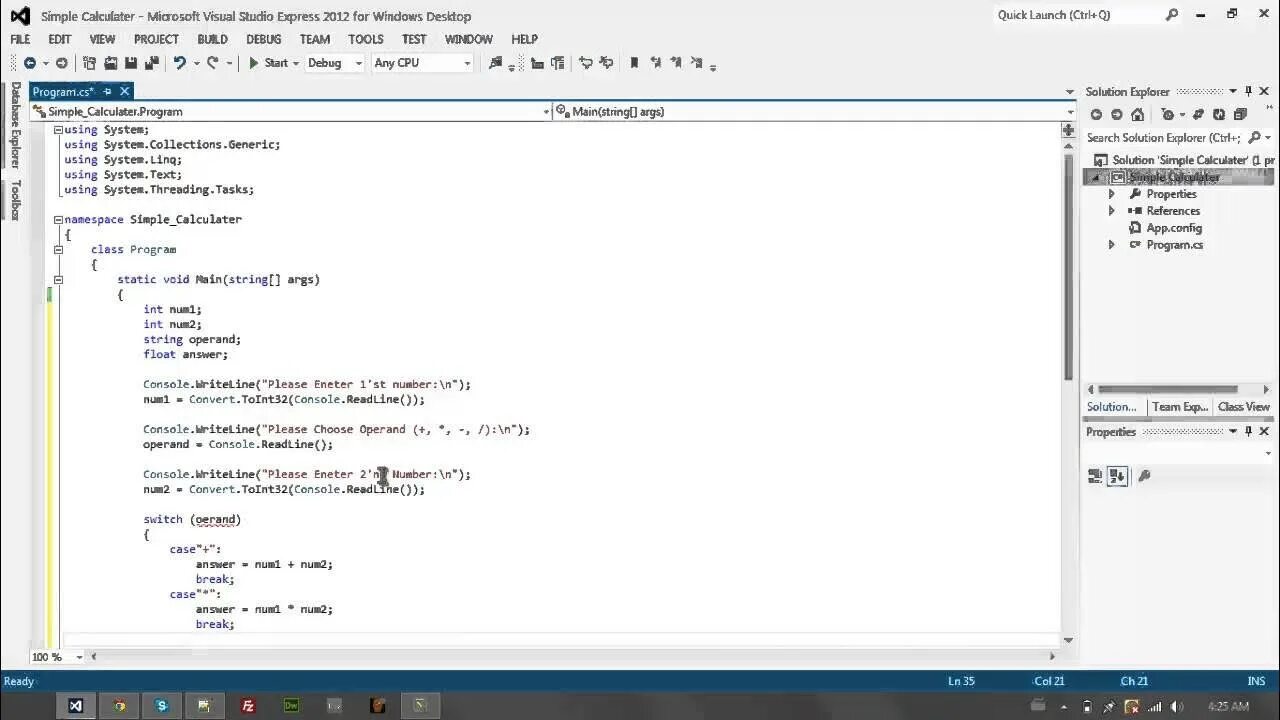Click the Save file icon on toolbar
Viewport: 1280px width, 720px height.
click(131, 63)
